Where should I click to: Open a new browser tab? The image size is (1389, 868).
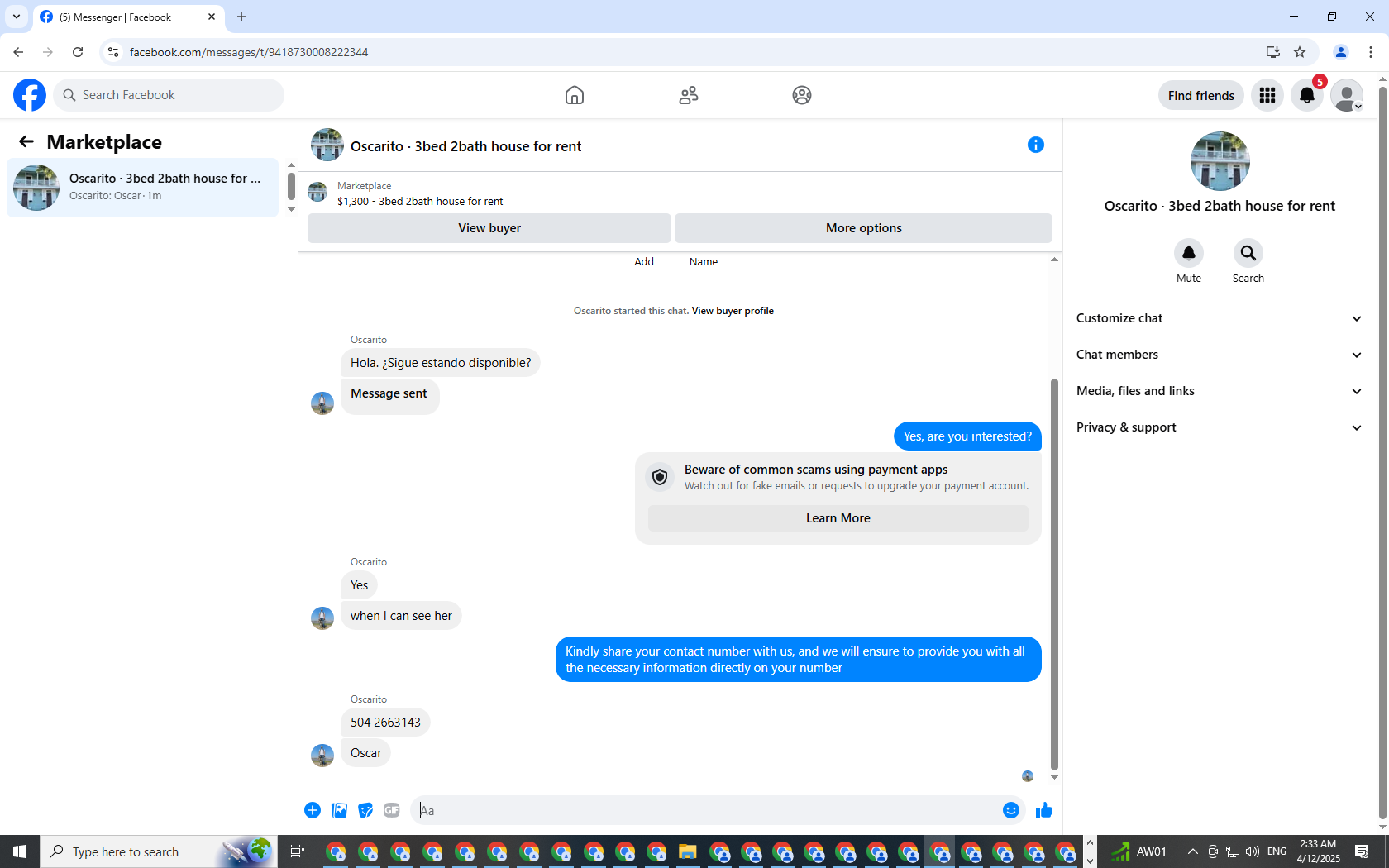tap(241, 17)
